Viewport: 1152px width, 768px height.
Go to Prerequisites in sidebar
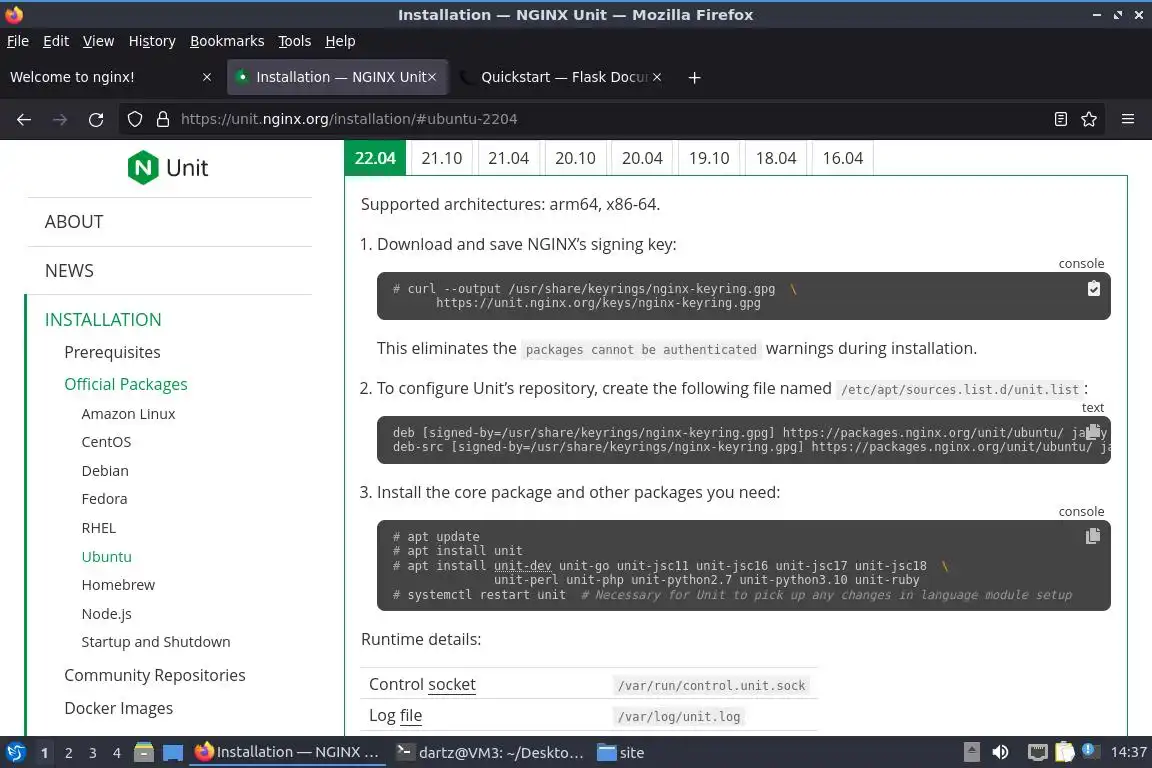(112, 352)
